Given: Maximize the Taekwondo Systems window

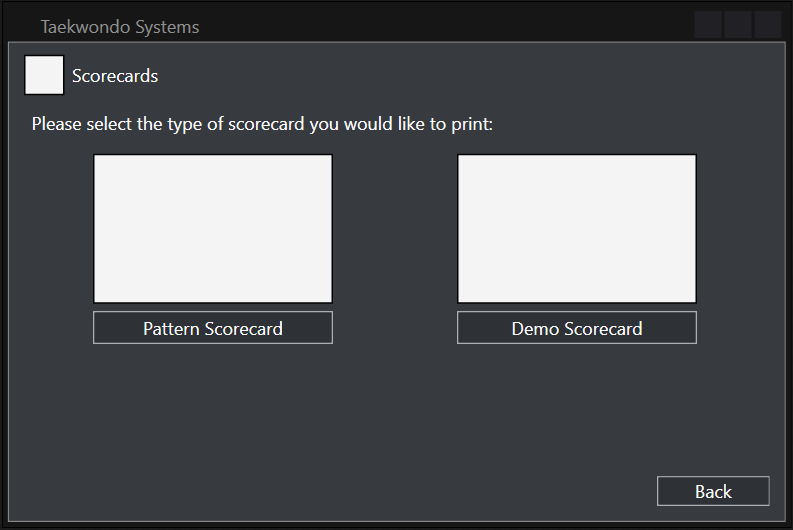Looking at the screenshot, I should [x=738, y=25].
